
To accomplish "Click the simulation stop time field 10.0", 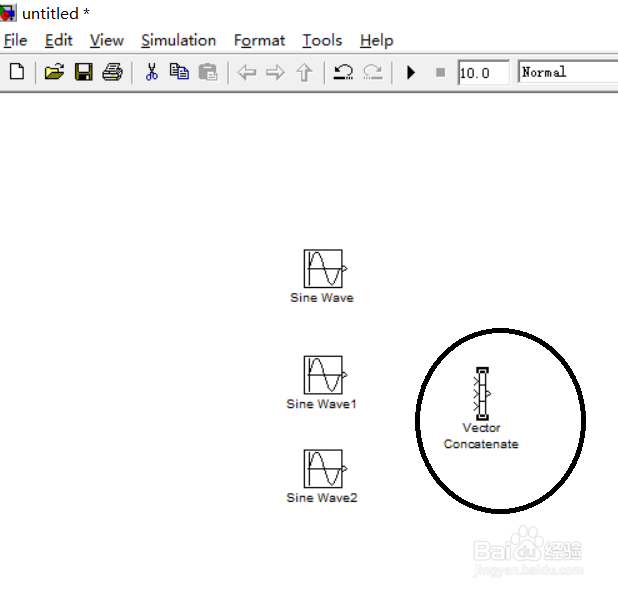I will (x=484, y=73).
